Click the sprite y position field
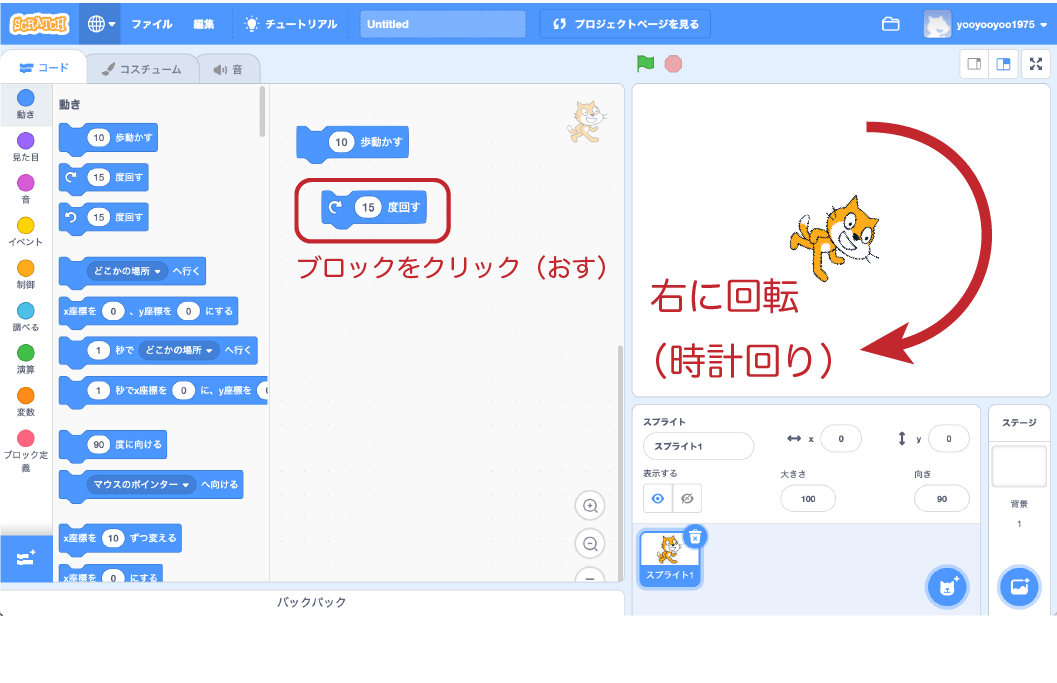Viewport: 1057px width, 683px height. coord(948,439)
